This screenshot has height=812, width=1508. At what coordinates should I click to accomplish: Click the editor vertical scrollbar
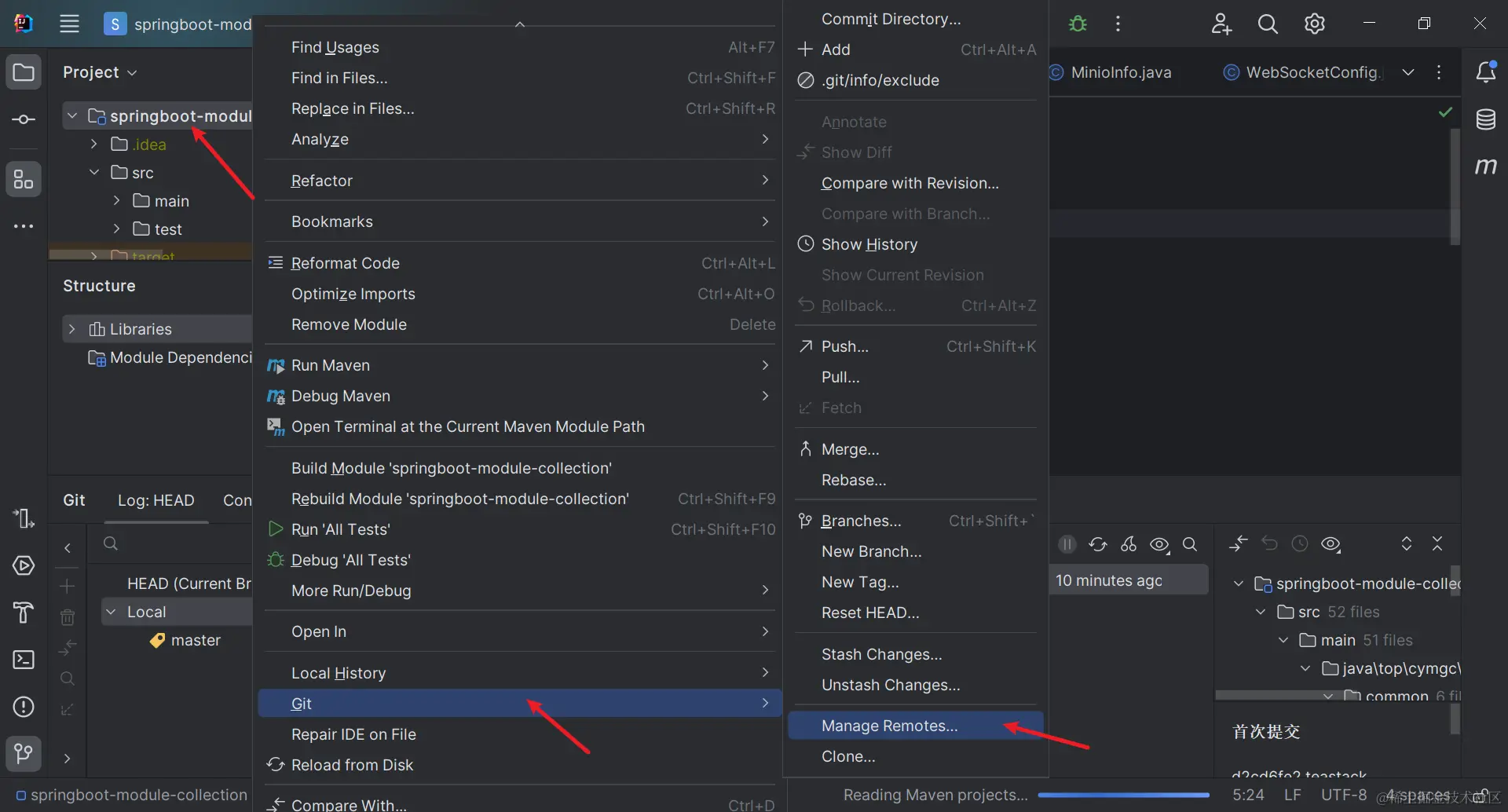tap(1455, 187)
